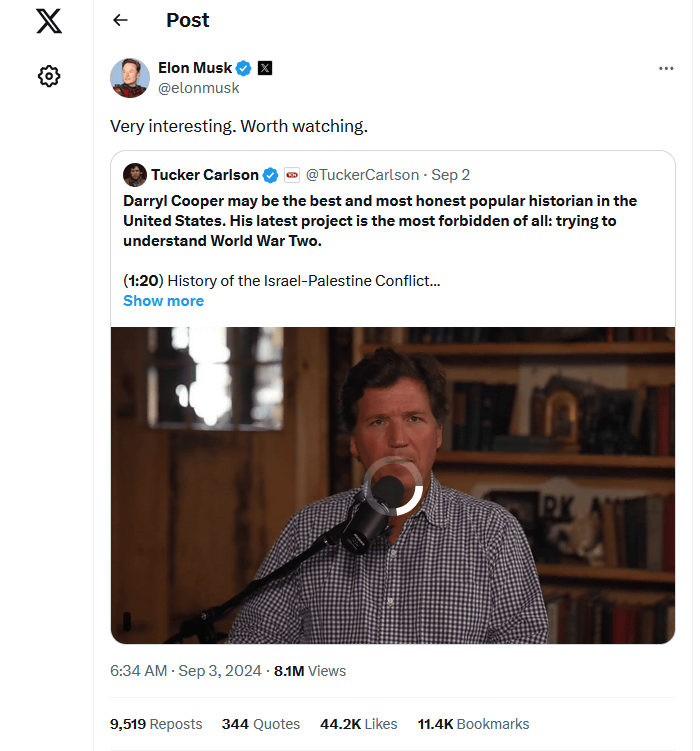Image resolution: width=700 pixels, height=751 pixels.
Task: Play the Tucker Carlson video
Action: (x=393, y=487)
